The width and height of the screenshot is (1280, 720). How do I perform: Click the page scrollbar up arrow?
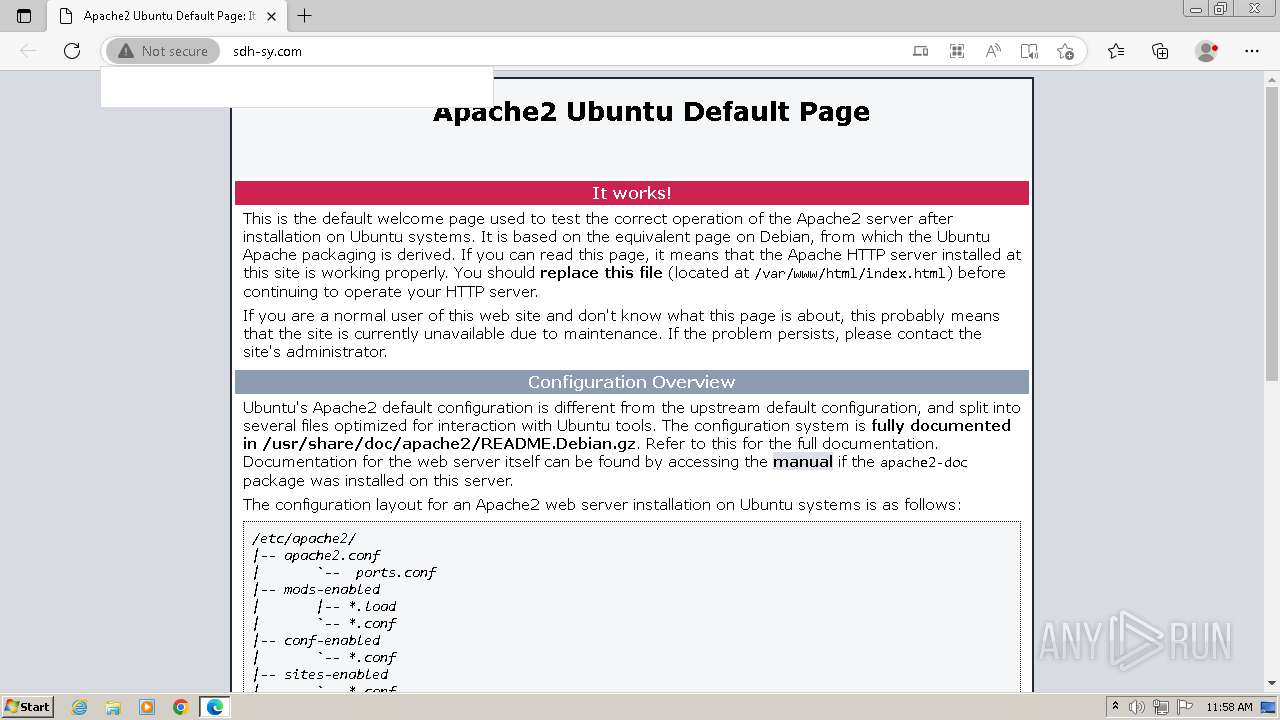tap(1272, 78)
